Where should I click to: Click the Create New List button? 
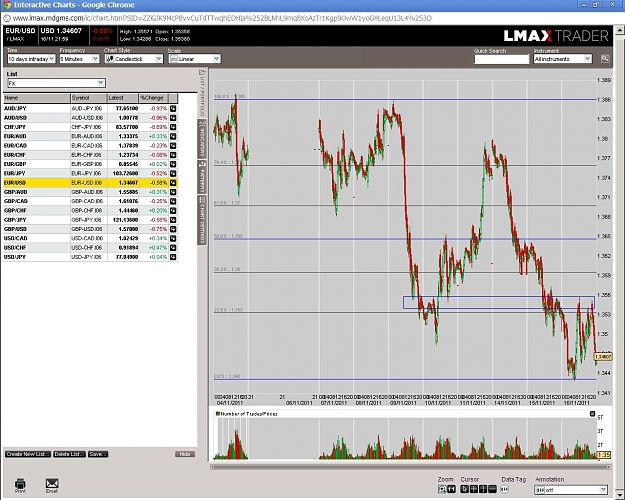tap(28, 454)
